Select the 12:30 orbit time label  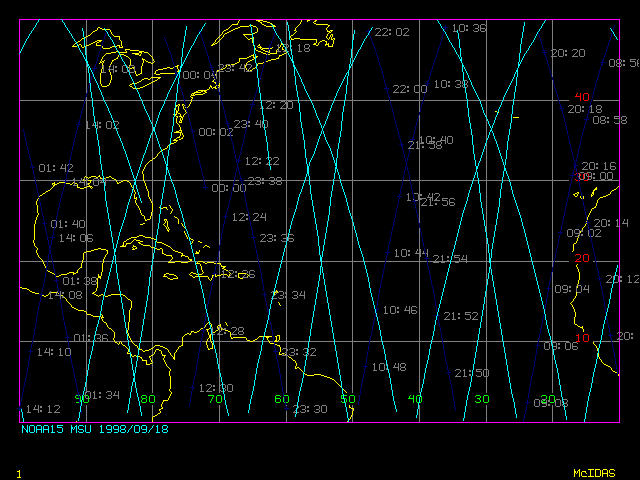tap(216, 388)
